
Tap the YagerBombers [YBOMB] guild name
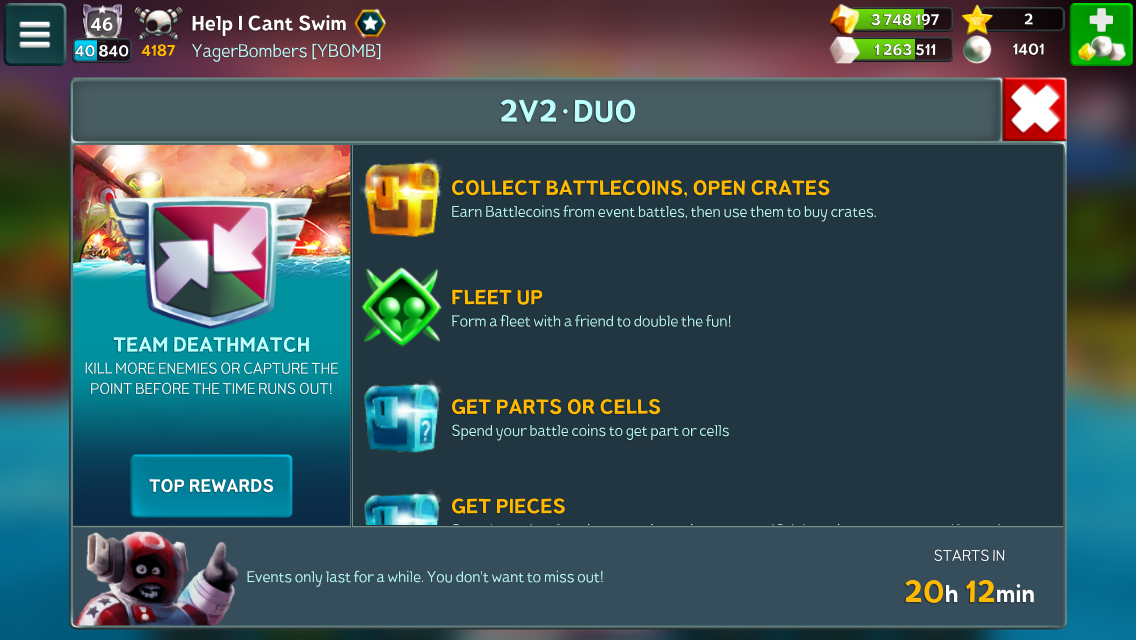tap(286, 51)
